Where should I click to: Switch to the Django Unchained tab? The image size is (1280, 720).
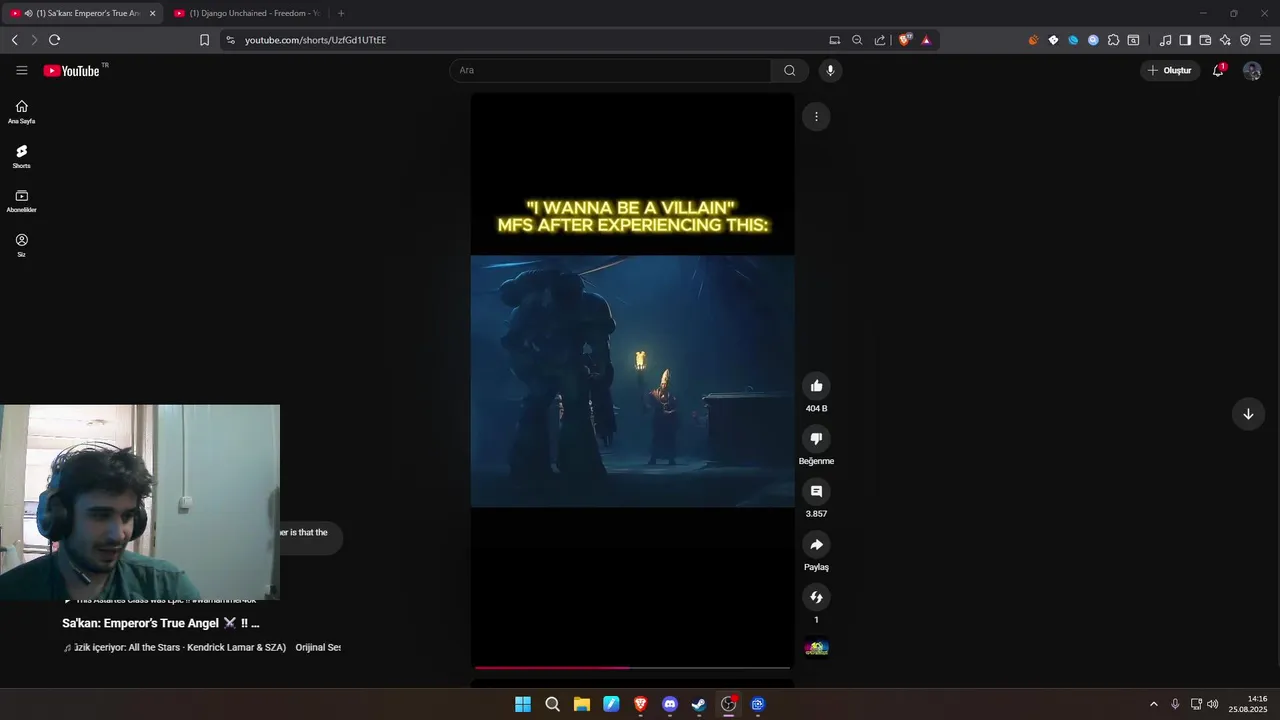pos(246,13)
